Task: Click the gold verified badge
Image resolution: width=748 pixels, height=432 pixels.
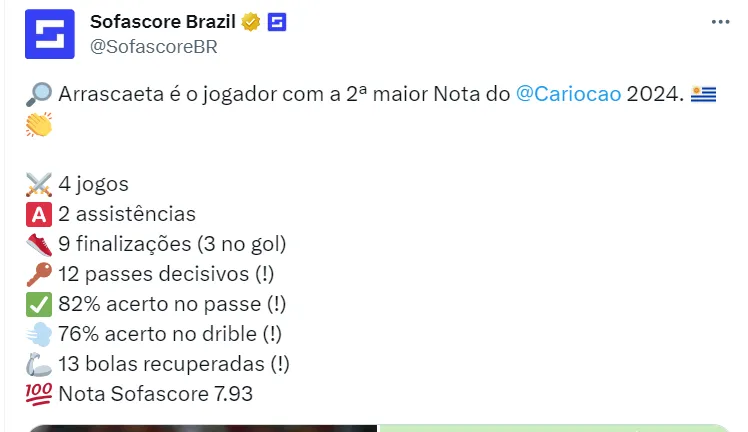Action: pos(251,22)
